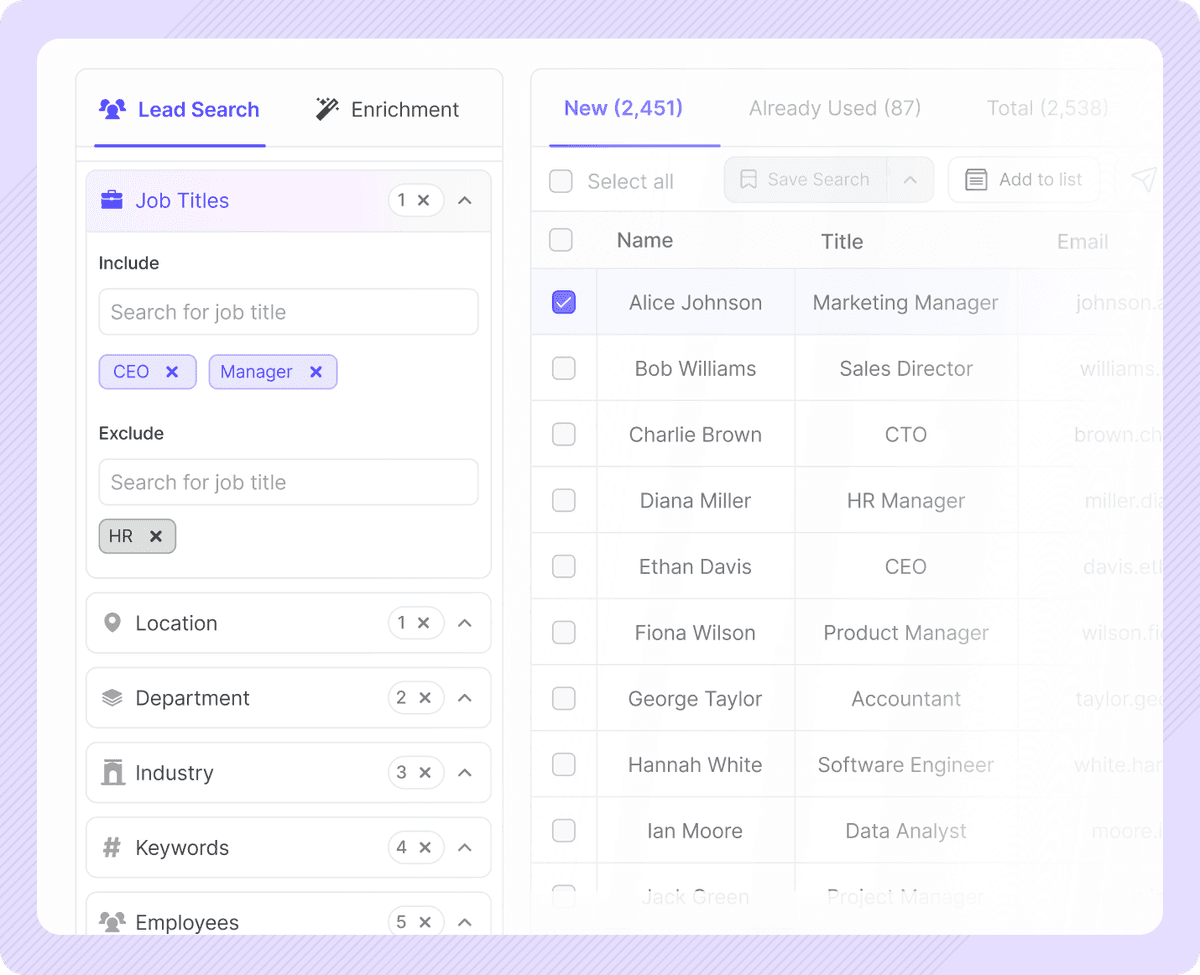The image size is (1200, 975).
Task: Collapse the Job Titles section
Action: click(464, 200)
